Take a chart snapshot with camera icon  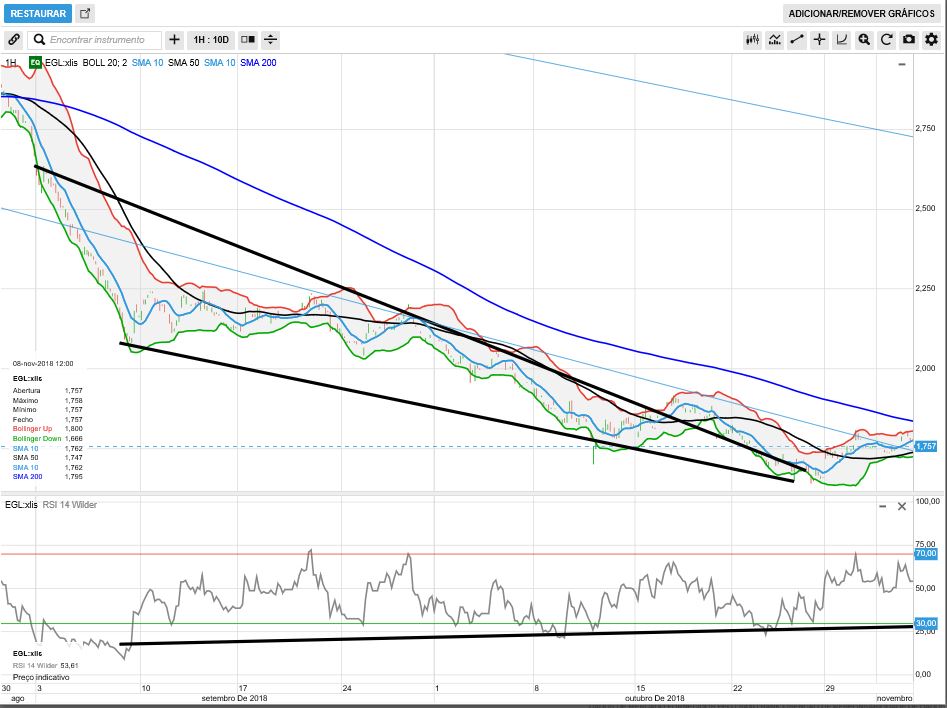click(x=909, y=40)
